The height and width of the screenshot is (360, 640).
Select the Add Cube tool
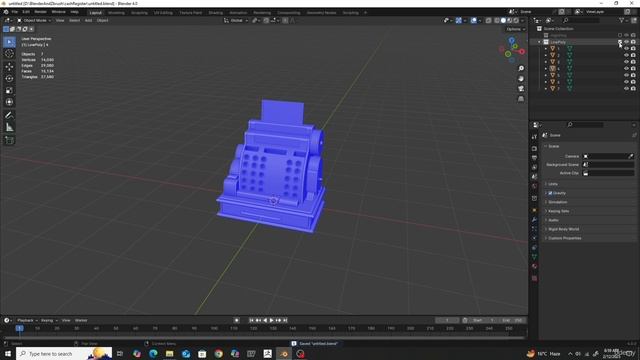[x=9, y=140]
